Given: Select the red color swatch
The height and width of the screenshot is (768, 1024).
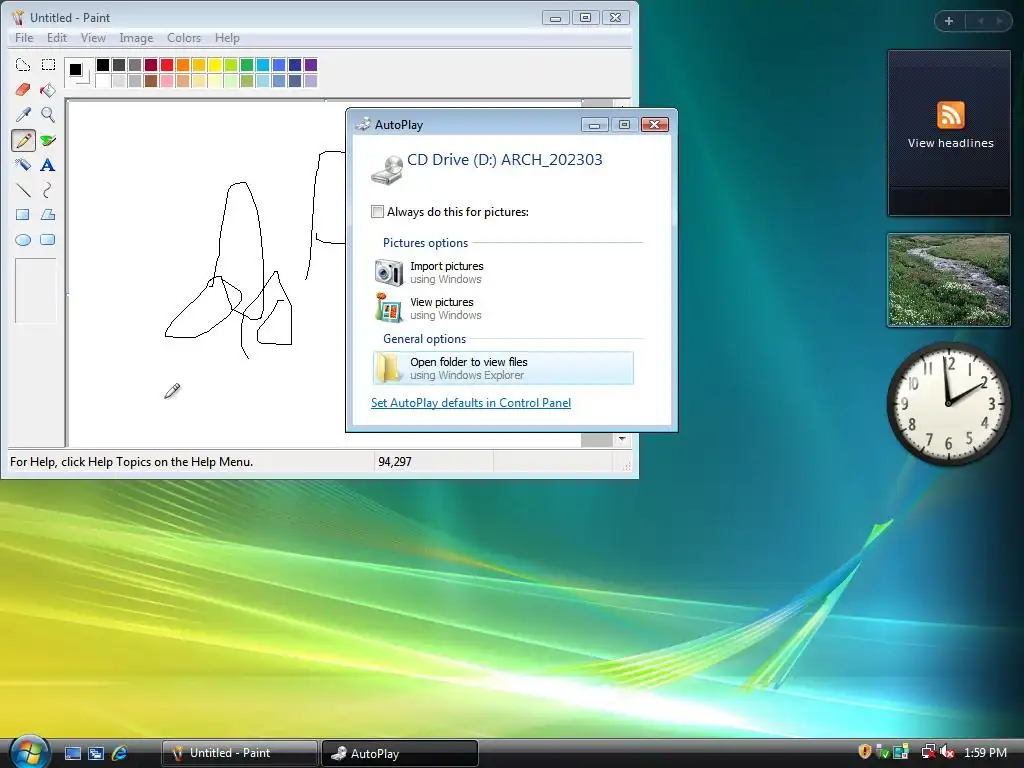Looking at the screenshot, I should 167,65.
